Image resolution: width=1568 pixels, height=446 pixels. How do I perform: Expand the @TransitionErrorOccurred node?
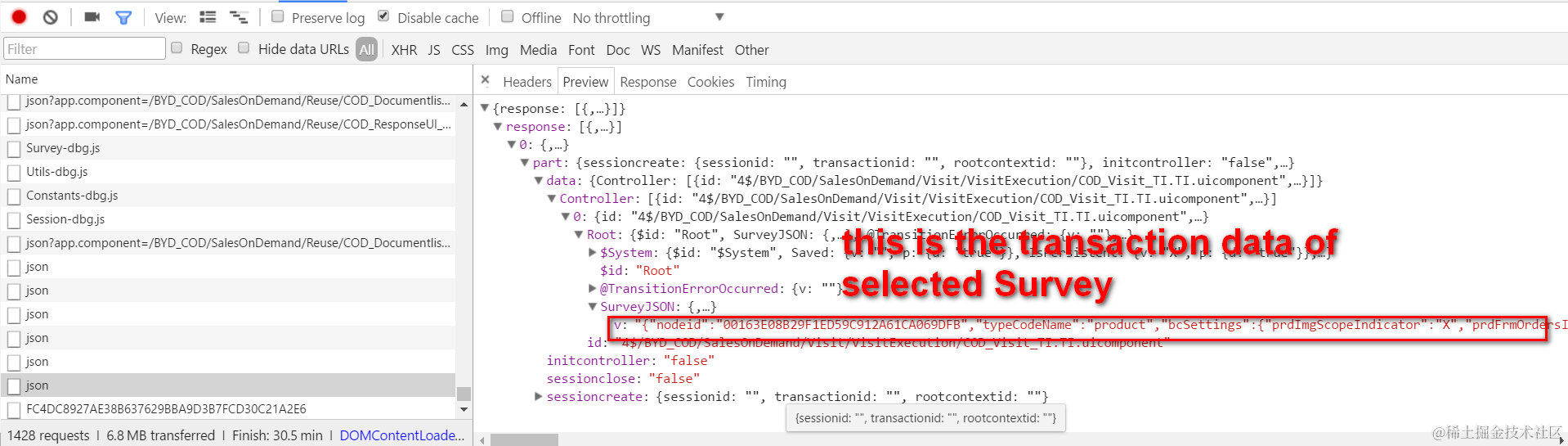point(593,289)
